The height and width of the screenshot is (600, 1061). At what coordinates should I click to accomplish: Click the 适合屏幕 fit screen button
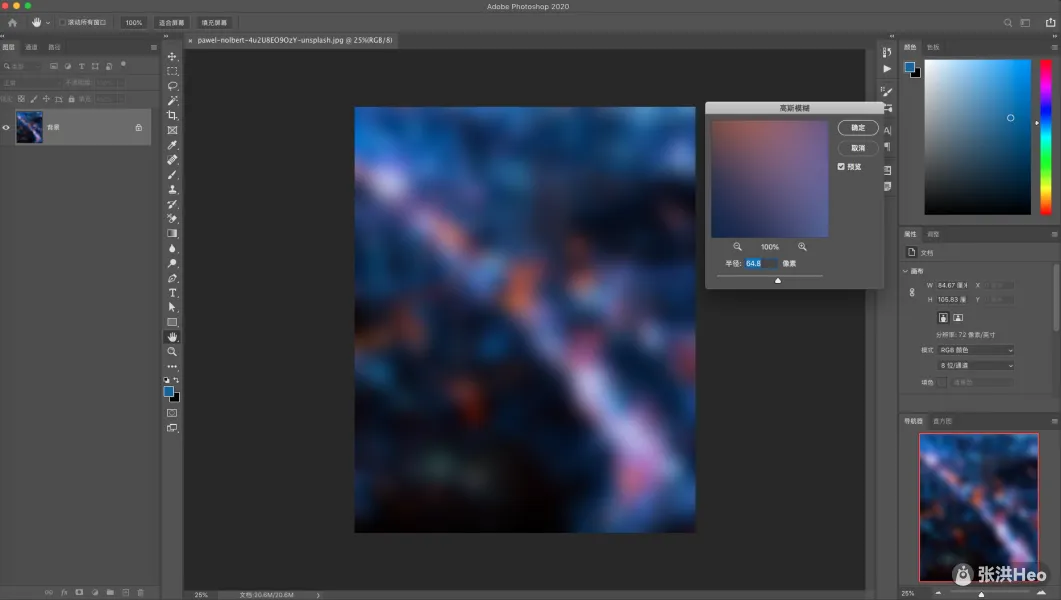[171, 22]
